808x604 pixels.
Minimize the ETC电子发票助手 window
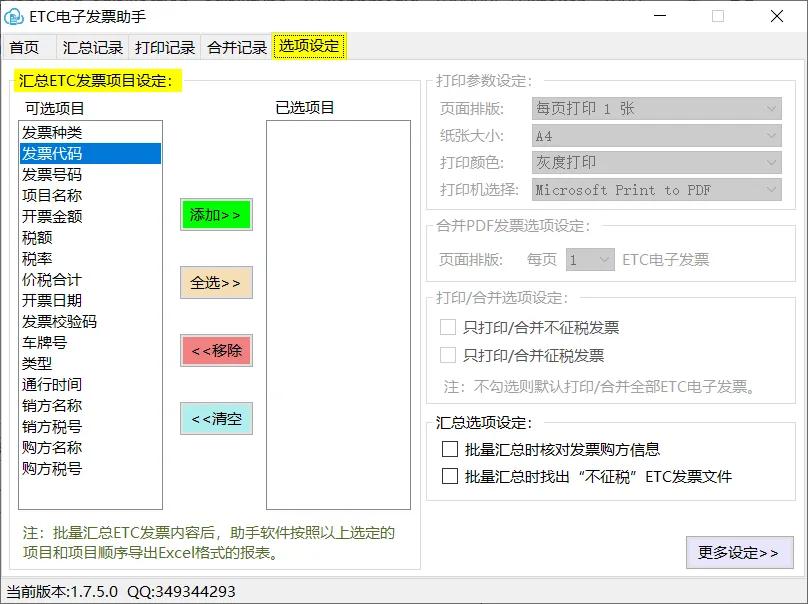point(660,16)
